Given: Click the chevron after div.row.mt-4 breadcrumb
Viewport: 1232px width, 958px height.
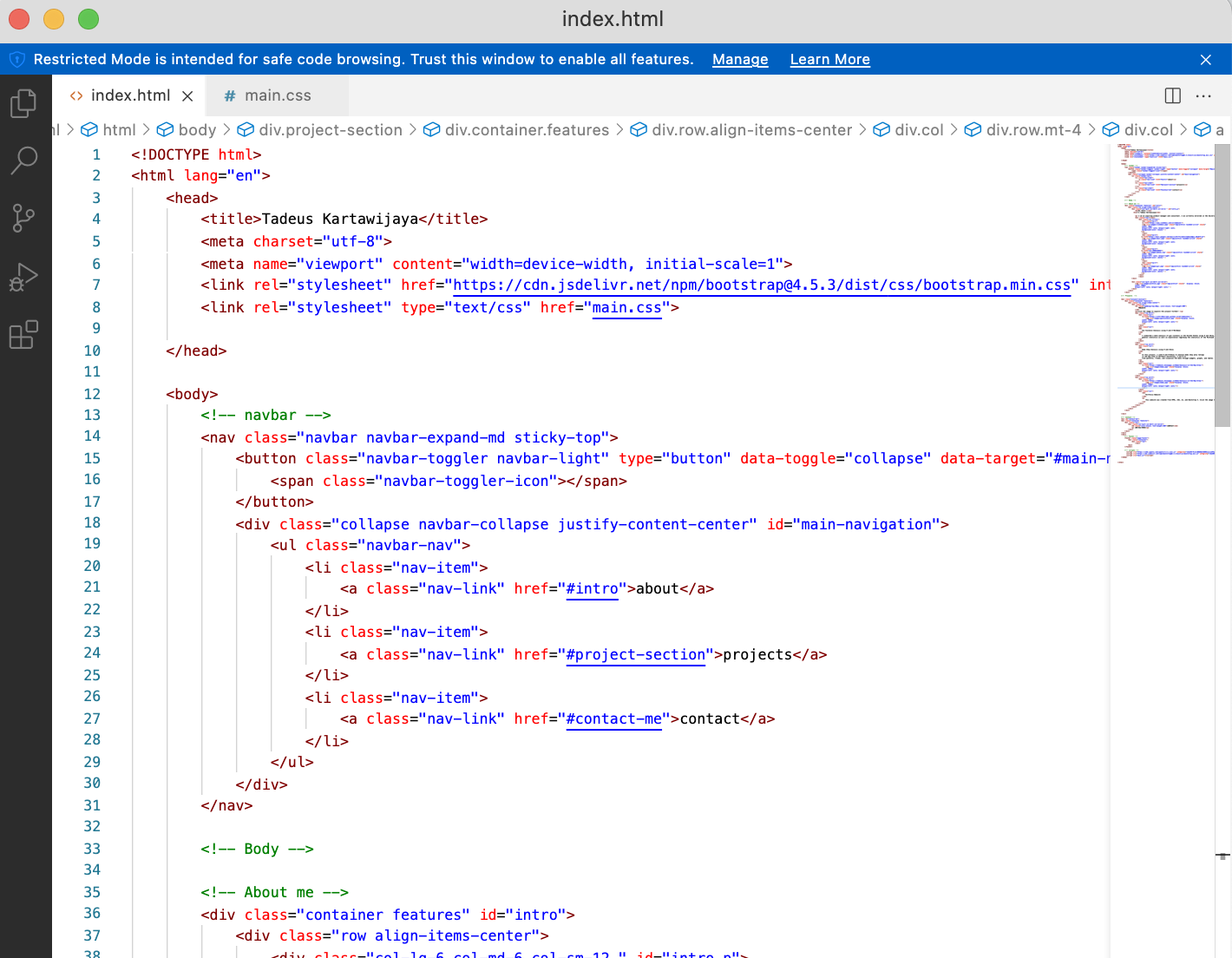Looking at the screenshot, I should click(1092, 129).
